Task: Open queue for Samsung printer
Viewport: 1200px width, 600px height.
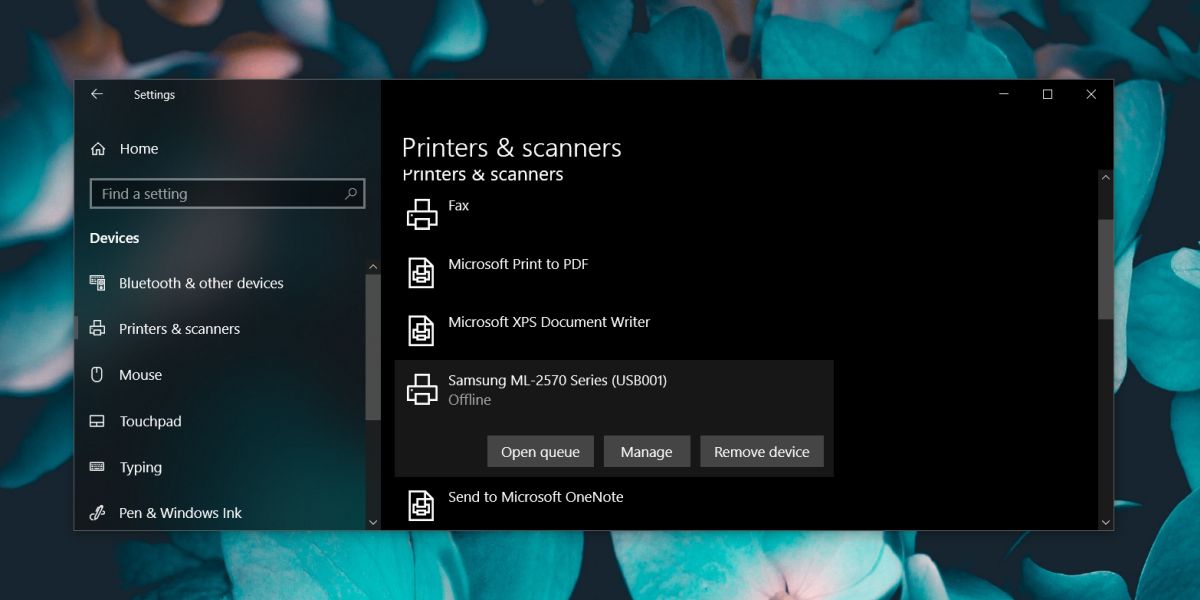Action: tap(540, 451)
